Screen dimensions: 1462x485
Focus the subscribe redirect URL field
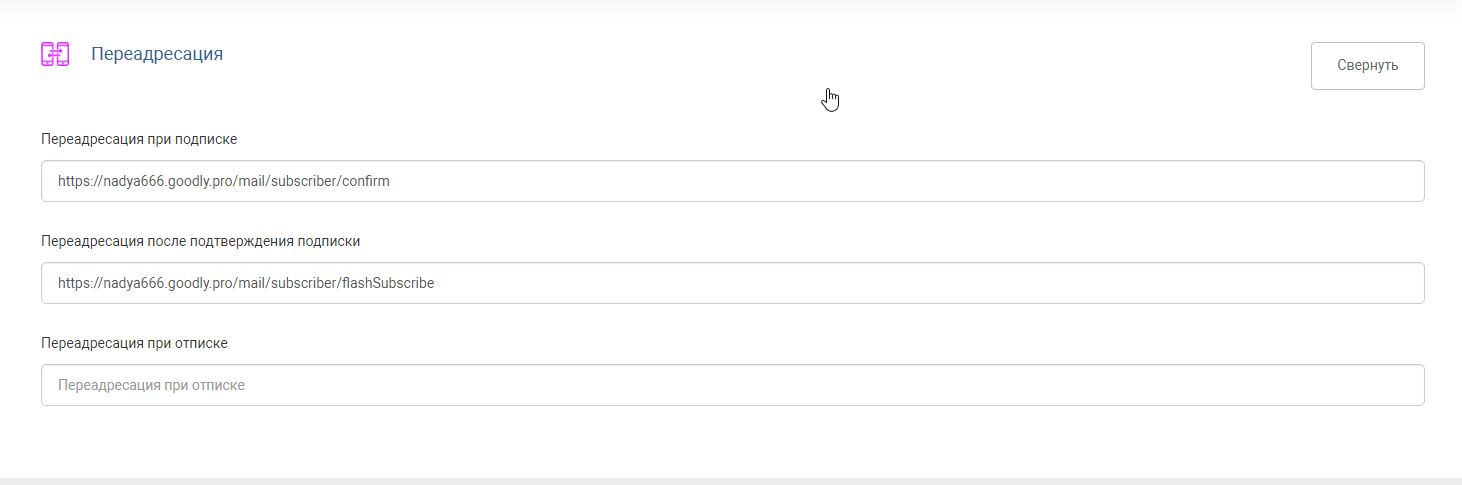pyautogui.click(x=732, y=181)
